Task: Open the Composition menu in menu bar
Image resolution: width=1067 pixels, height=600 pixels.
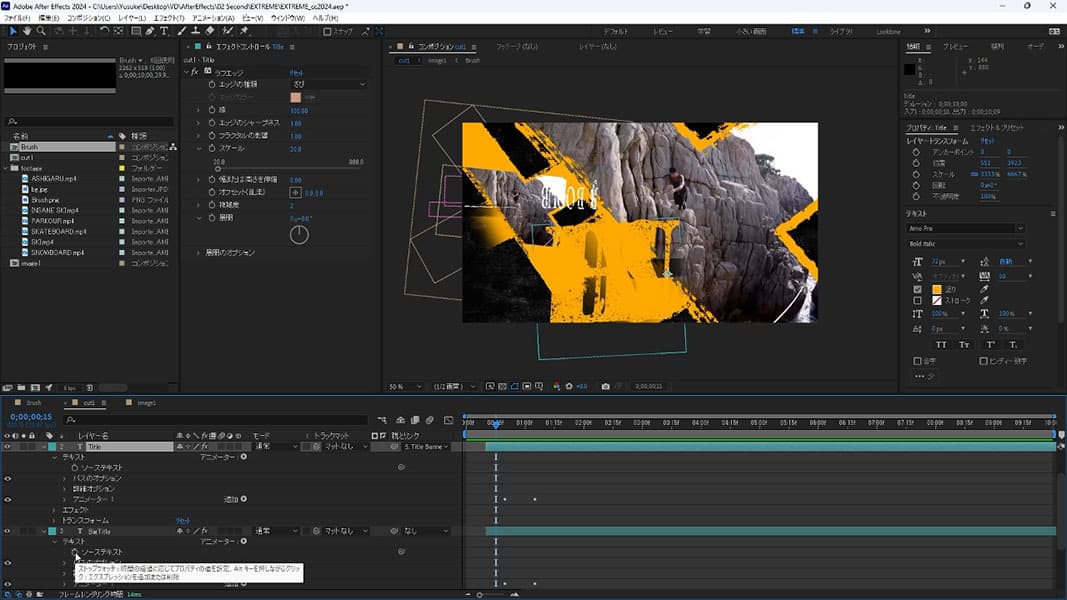Action: click(89, 18)
